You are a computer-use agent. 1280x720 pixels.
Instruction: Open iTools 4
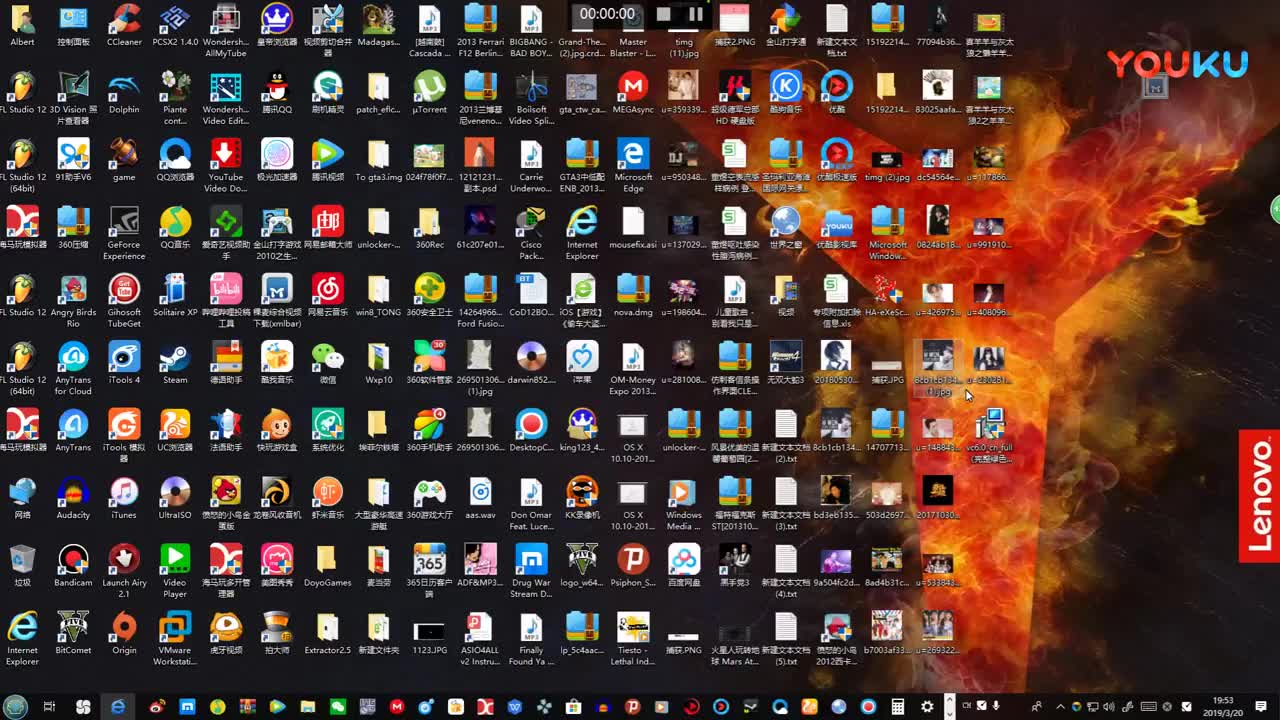(x=124, y=364)
